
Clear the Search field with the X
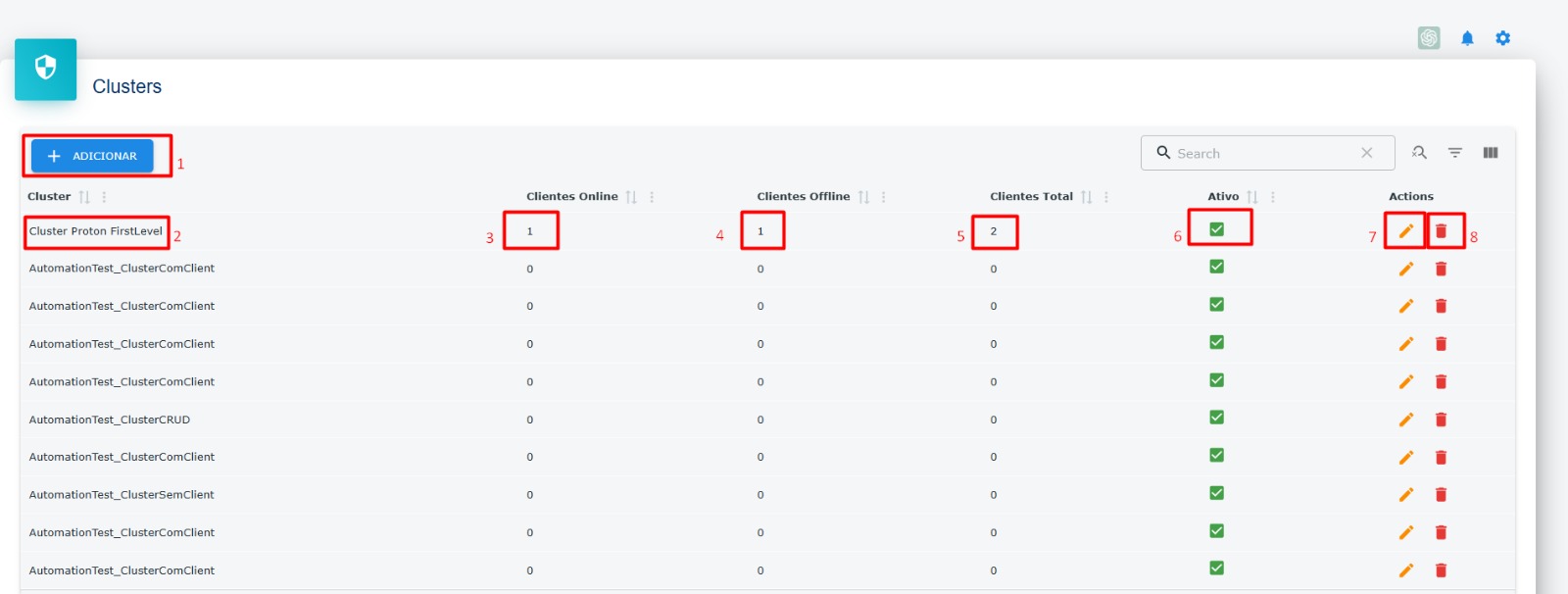coord(1366,153)
